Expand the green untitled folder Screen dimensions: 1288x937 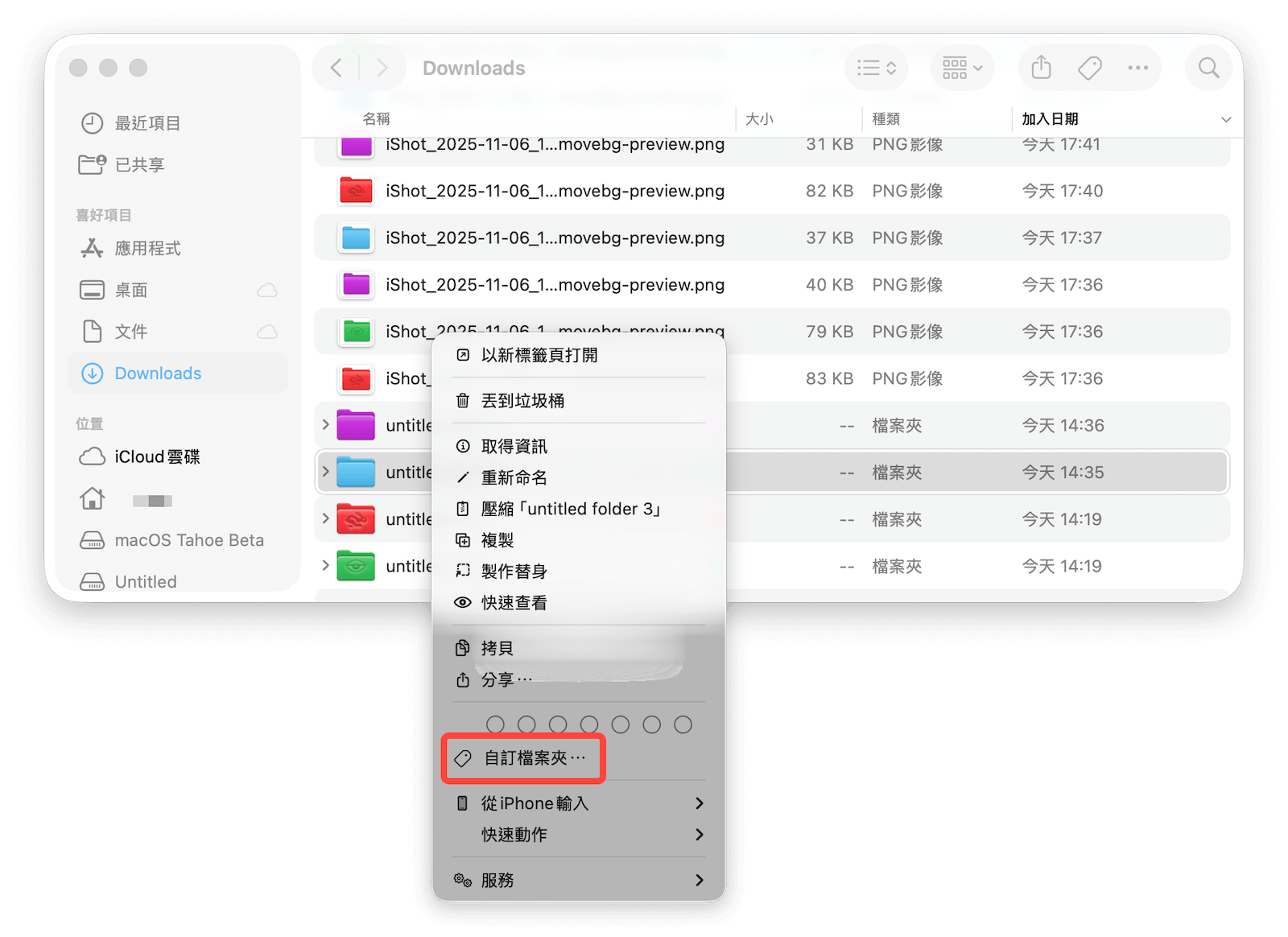pyautogui.click(x=325, y=566)
